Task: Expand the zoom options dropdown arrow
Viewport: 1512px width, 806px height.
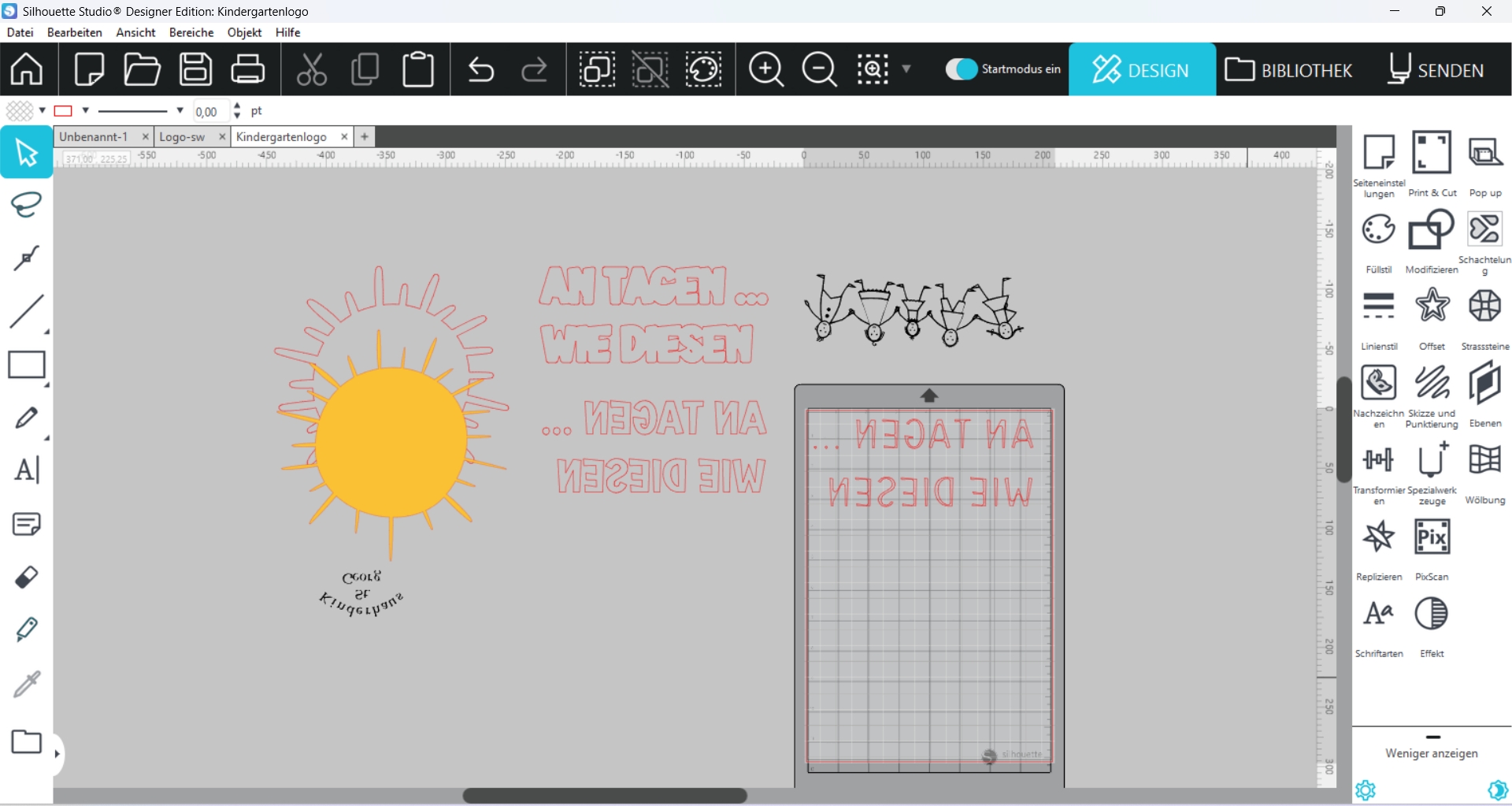Action: click(x=906, y=69)
